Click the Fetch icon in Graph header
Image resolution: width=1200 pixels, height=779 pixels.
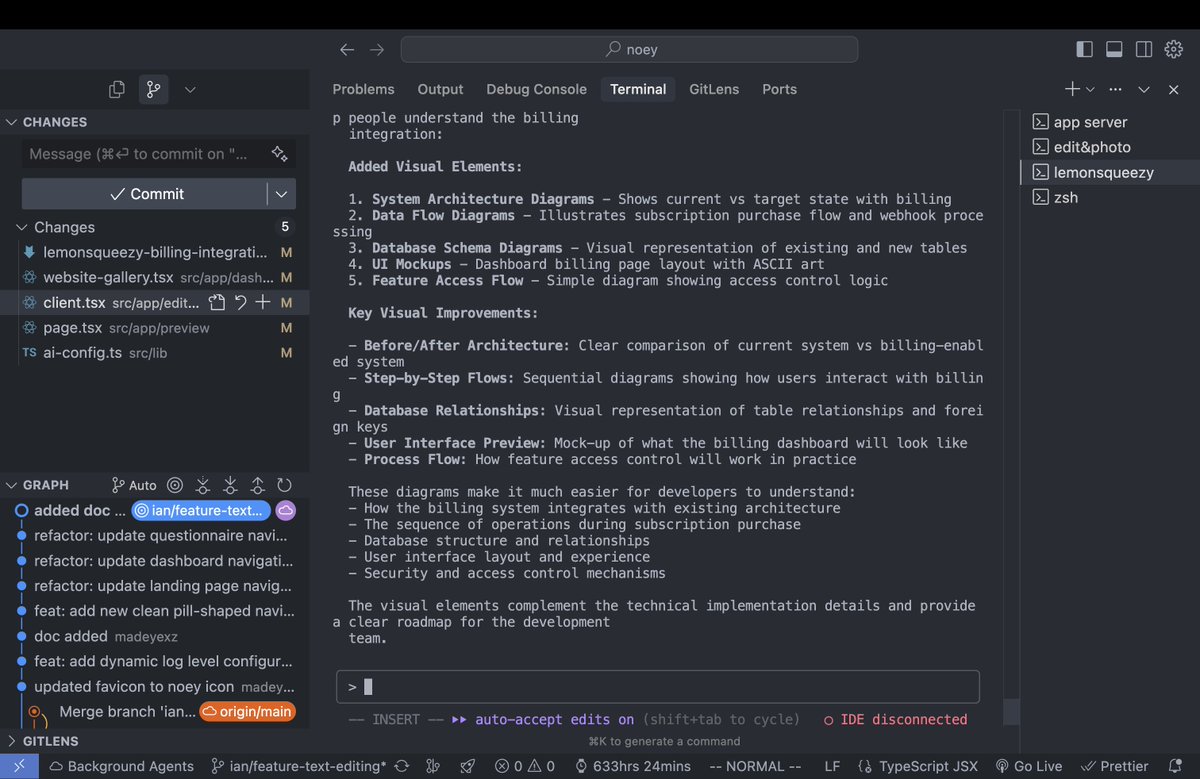click(x=203, y=485)
